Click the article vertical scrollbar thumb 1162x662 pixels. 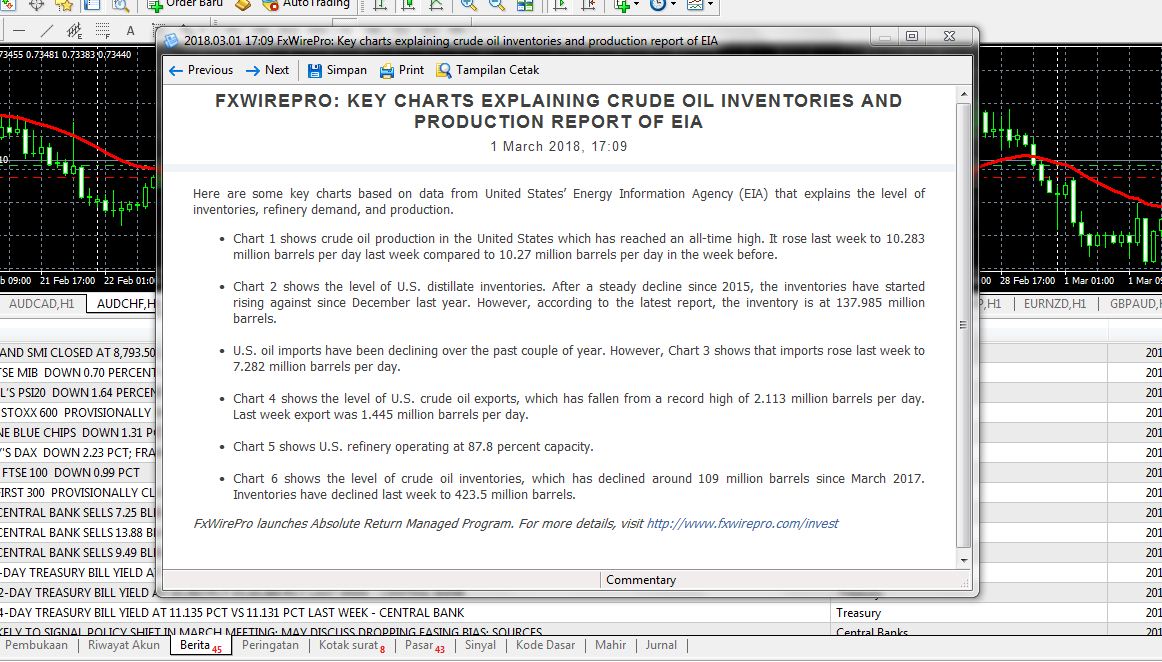pos(963,325)
